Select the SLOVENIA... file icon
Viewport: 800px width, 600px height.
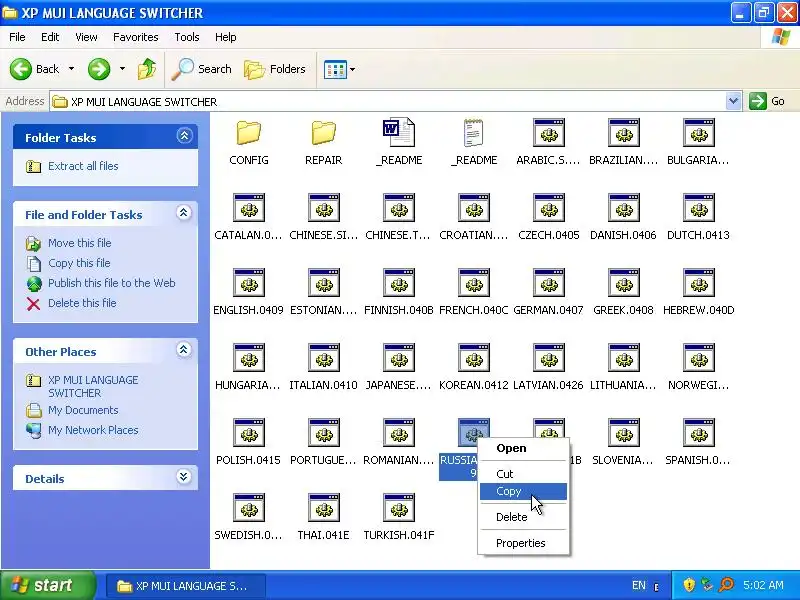click(623, 433)
